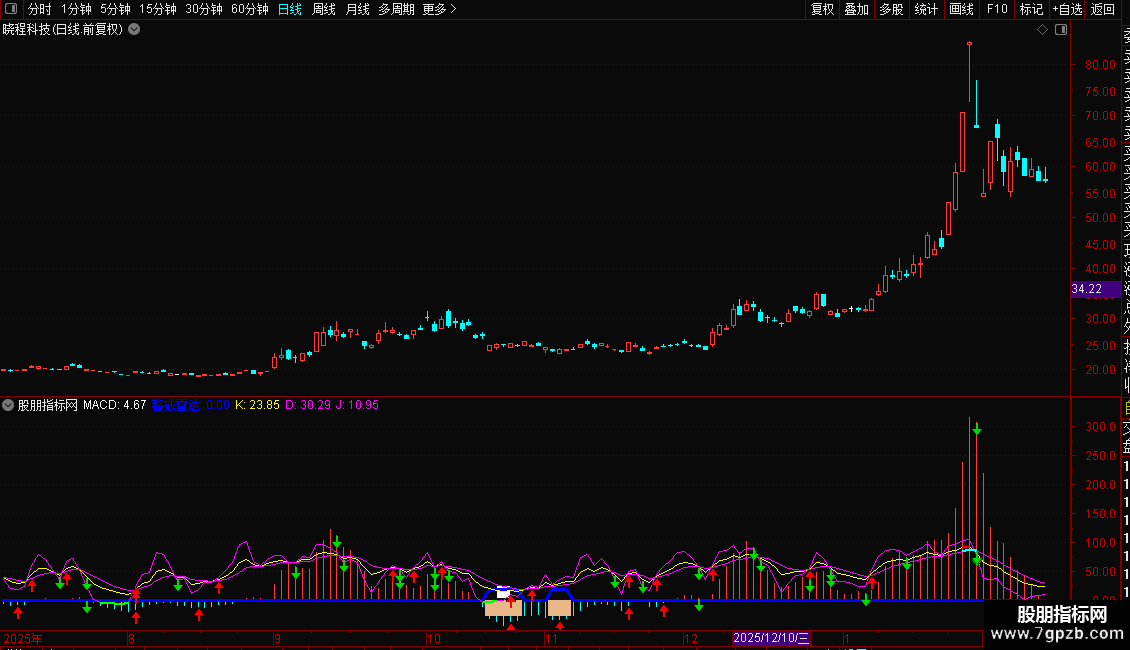Select the 5分钟 period tab

coord(115,9)
